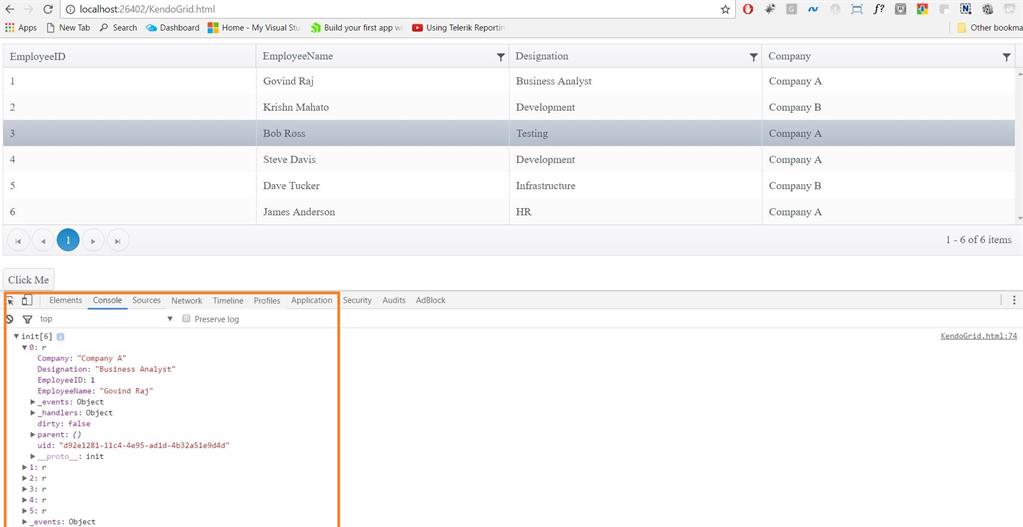Go to the previous grid page

[x=42, y=241]
